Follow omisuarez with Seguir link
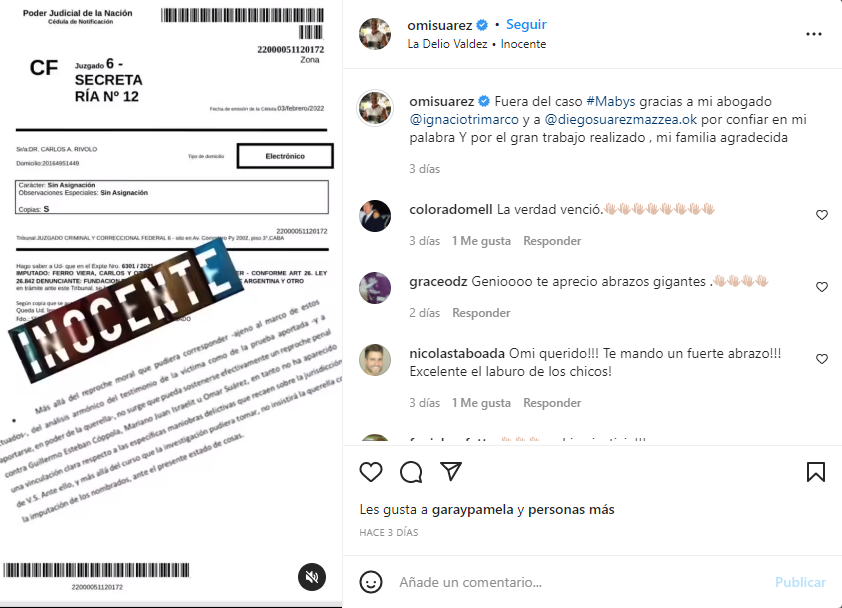This screenshot has height=608, width=842. click(x=526, y=25)
